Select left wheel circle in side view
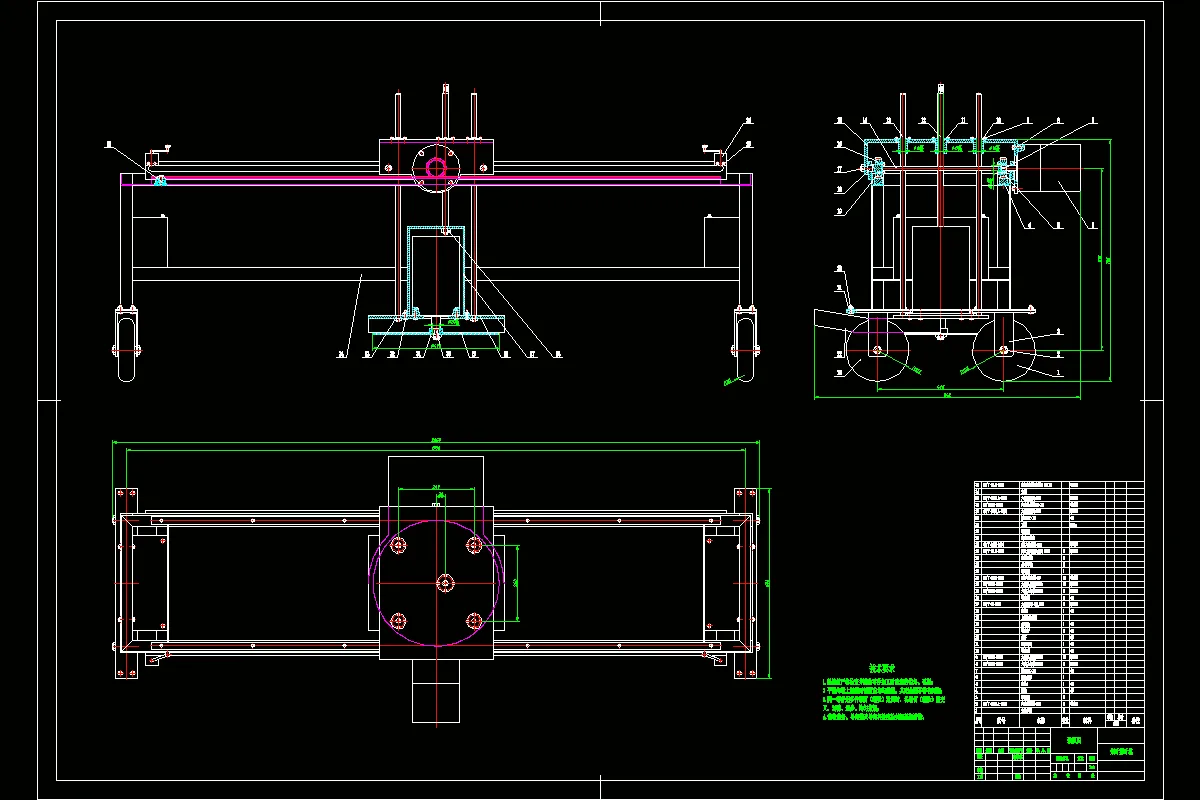This screenshot has height=800, width=1200. click(x=877, y=349)
